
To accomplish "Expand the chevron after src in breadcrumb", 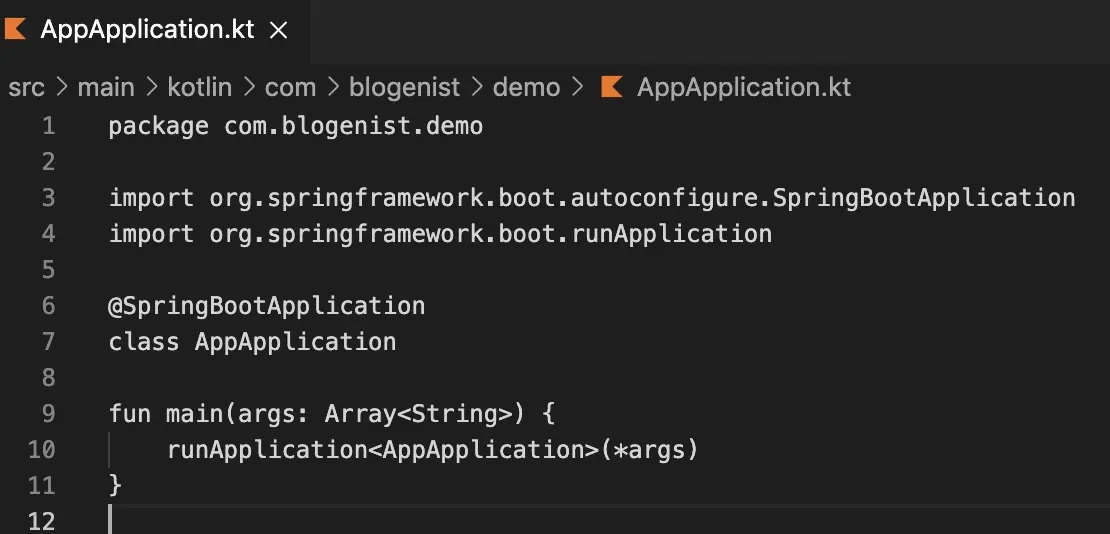I will [62, 87].
